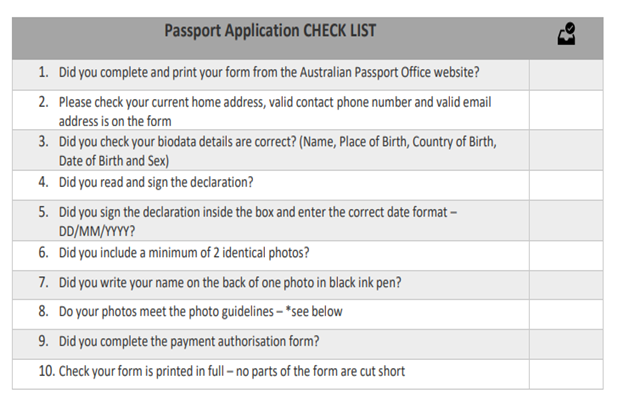Image resolution: width=618 pixels, height=410 pixels.
Task: Tick the read and sign declaration box
Action: (566, 183)
